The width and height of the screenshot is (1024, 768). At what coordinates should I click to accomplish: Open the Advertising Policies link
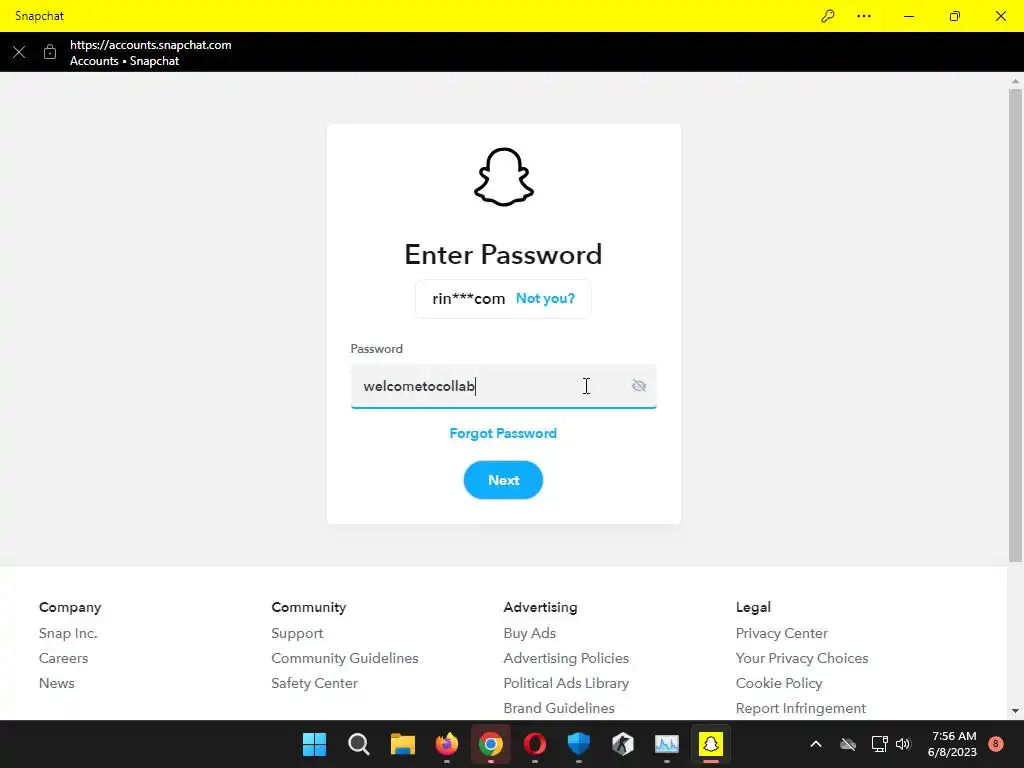[566, 658]
